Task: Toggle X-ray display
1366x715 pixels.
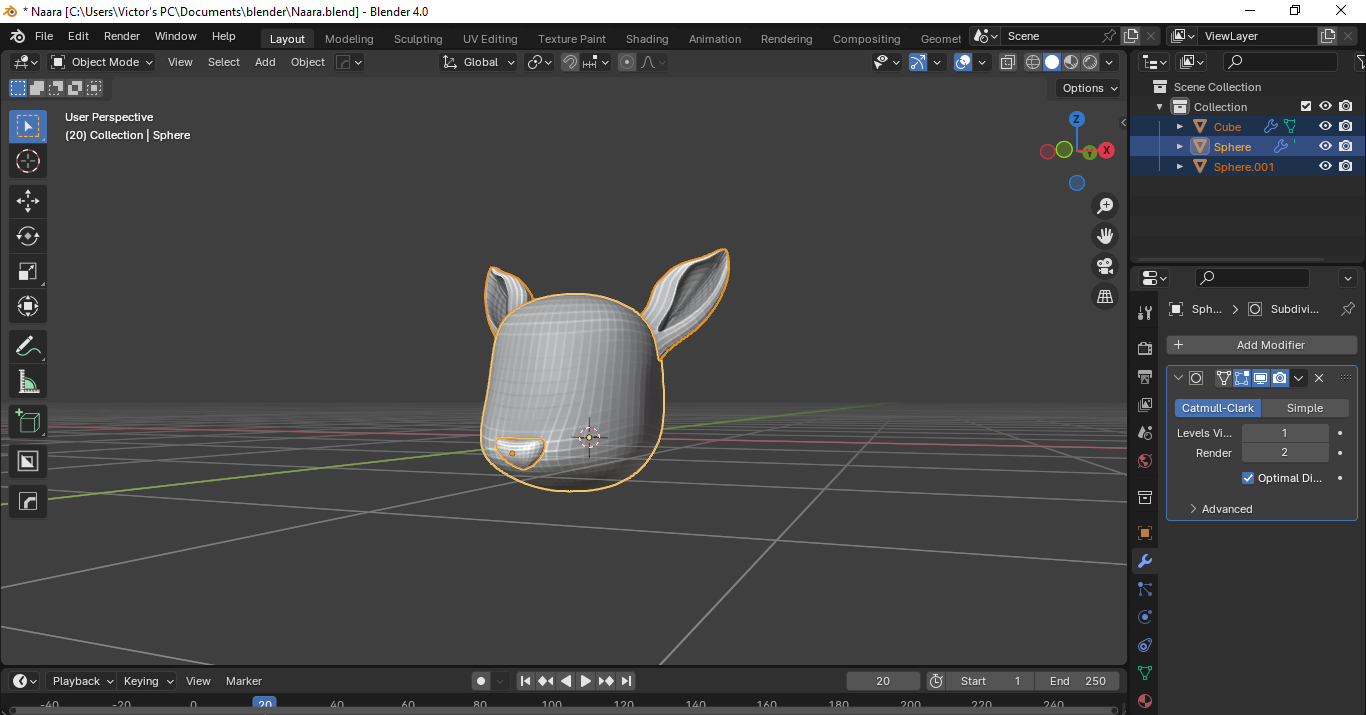Action: (1008, 62)
